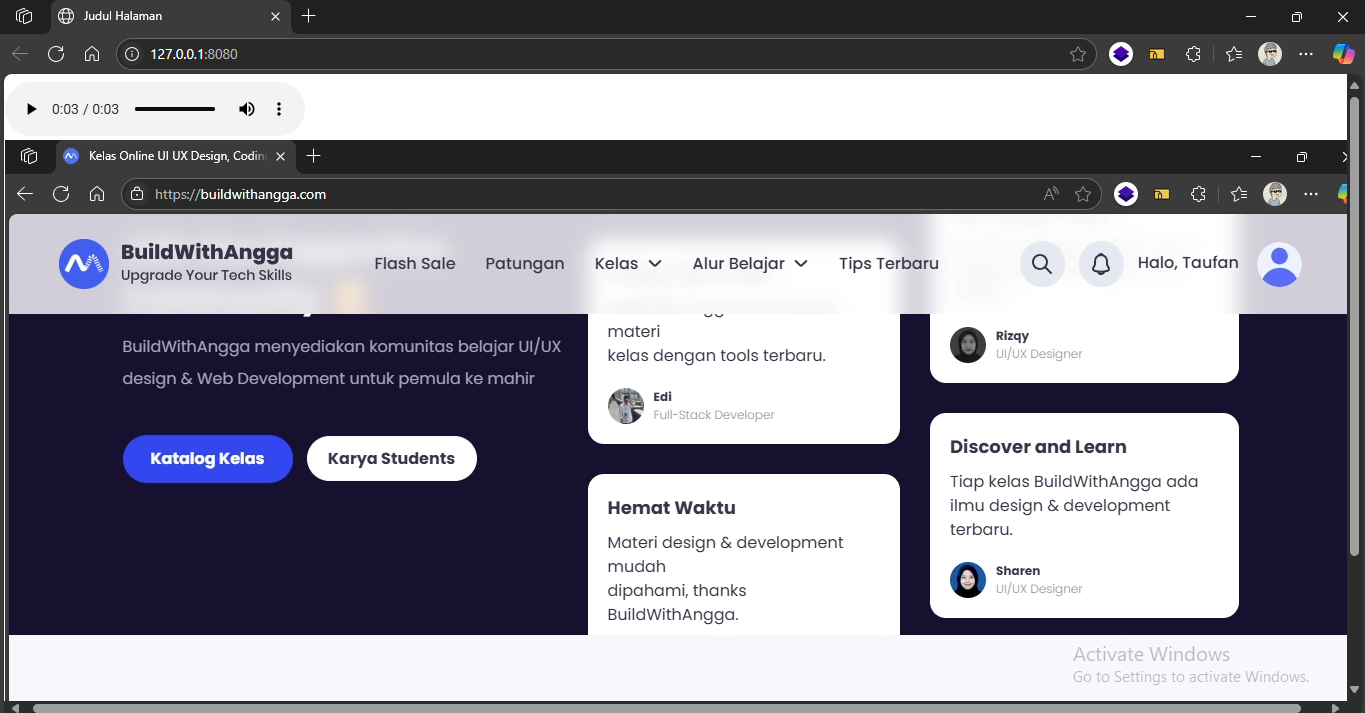Close the Kelas Online UI UX tab
Image resolution: width=1365 pixels, height=713 pixels.
pyautogui.click(x=281, y=156)
